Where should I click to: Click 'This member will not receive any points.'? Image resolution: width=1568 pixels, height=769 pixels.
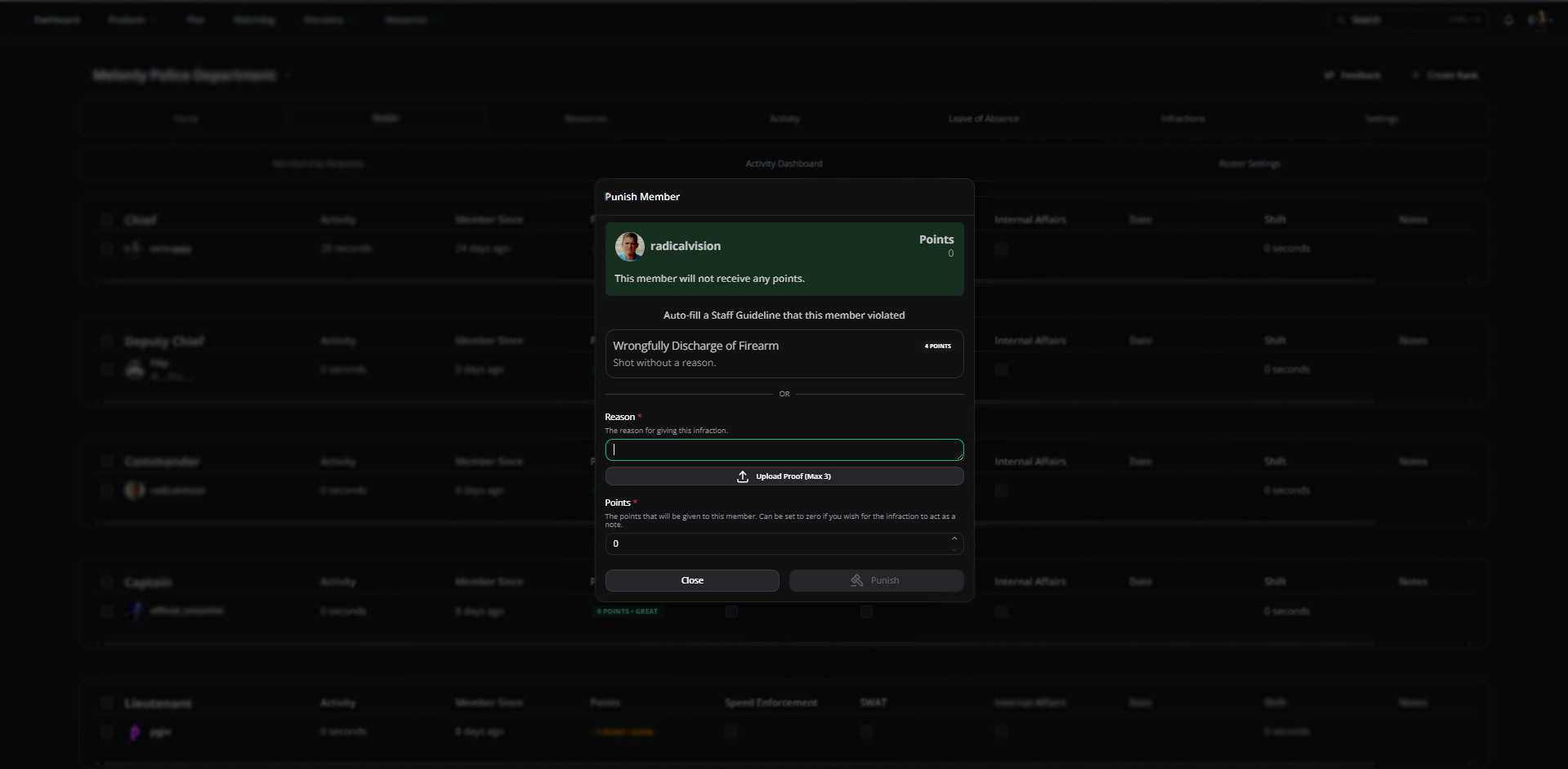(709, 279)
